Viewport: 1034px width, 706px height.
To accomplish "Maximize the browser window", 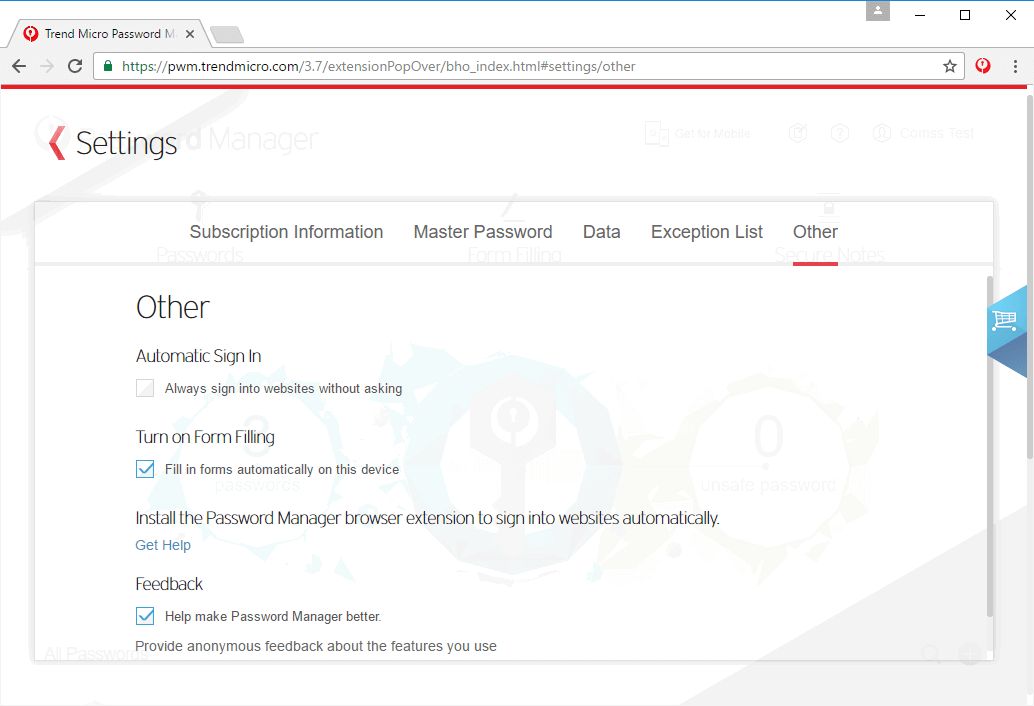I will 965,15.
